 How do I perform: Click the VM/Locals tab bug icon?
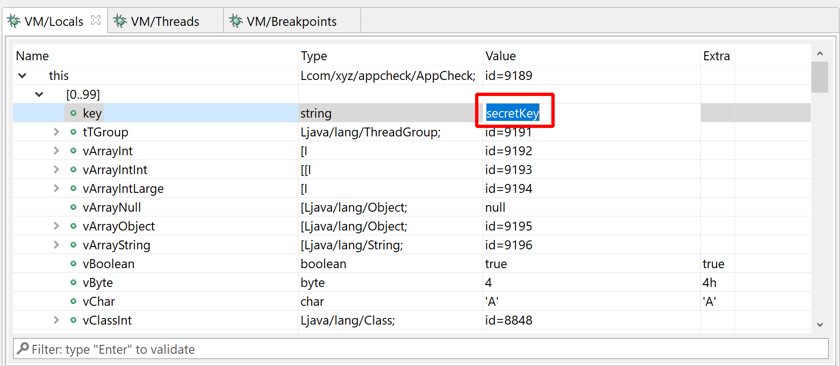(x=14, y=21)
